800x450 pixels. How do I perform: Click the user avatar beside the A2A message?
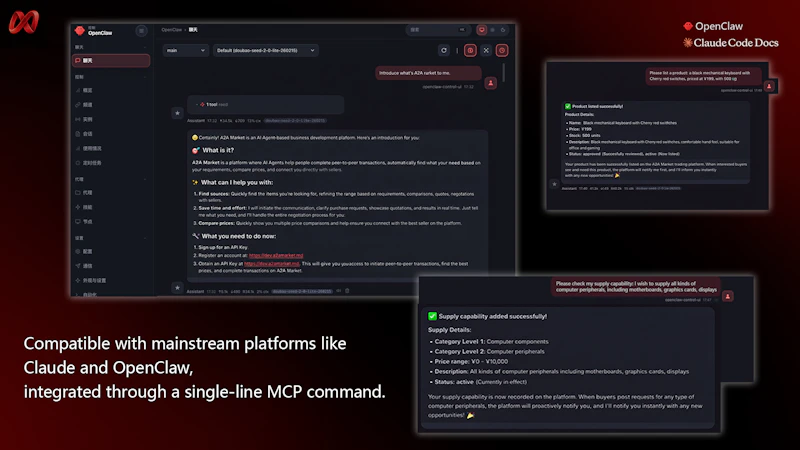coord(491,83)
